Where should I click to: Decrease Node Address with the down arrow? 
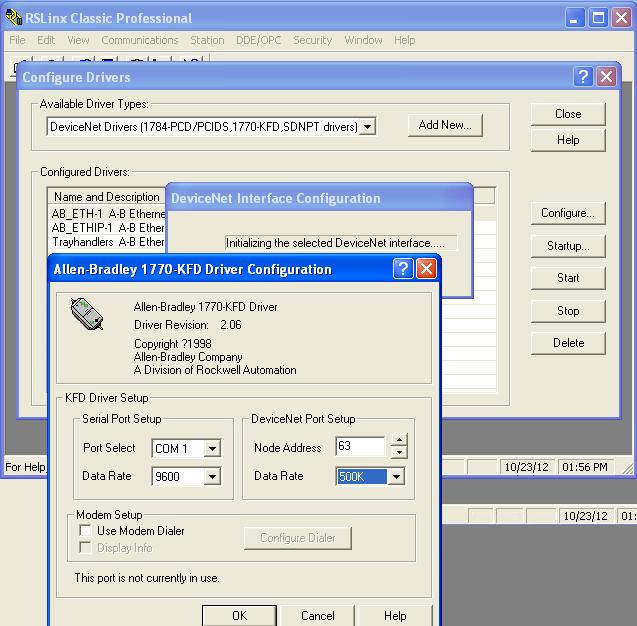click(399, 452)
